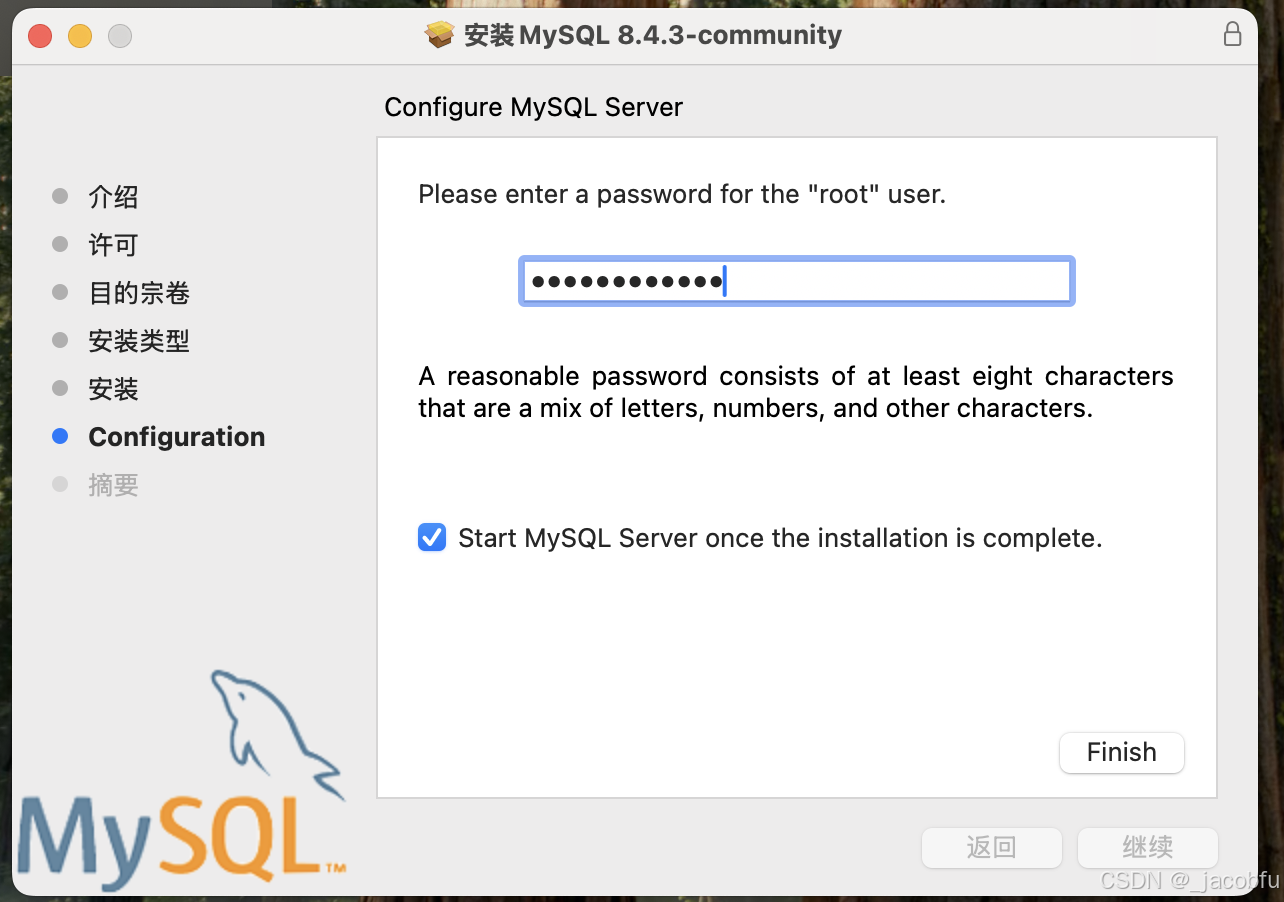Screen dimensions: 1284x902
Task: Click the Finish button
Action: [1121, 752]
